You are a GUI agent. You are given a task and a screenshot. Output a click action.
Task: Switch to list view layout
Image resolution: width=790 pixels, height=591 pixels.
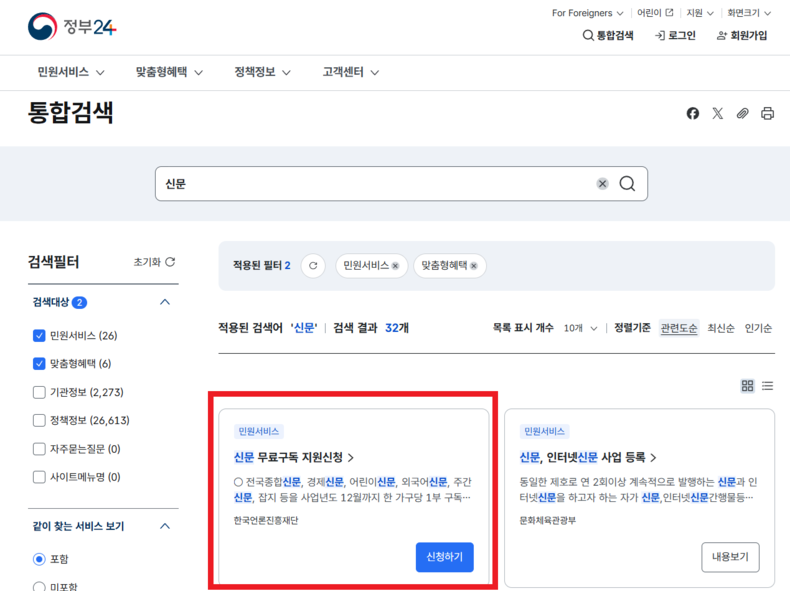pyautogui.click(x=768, y=386)
